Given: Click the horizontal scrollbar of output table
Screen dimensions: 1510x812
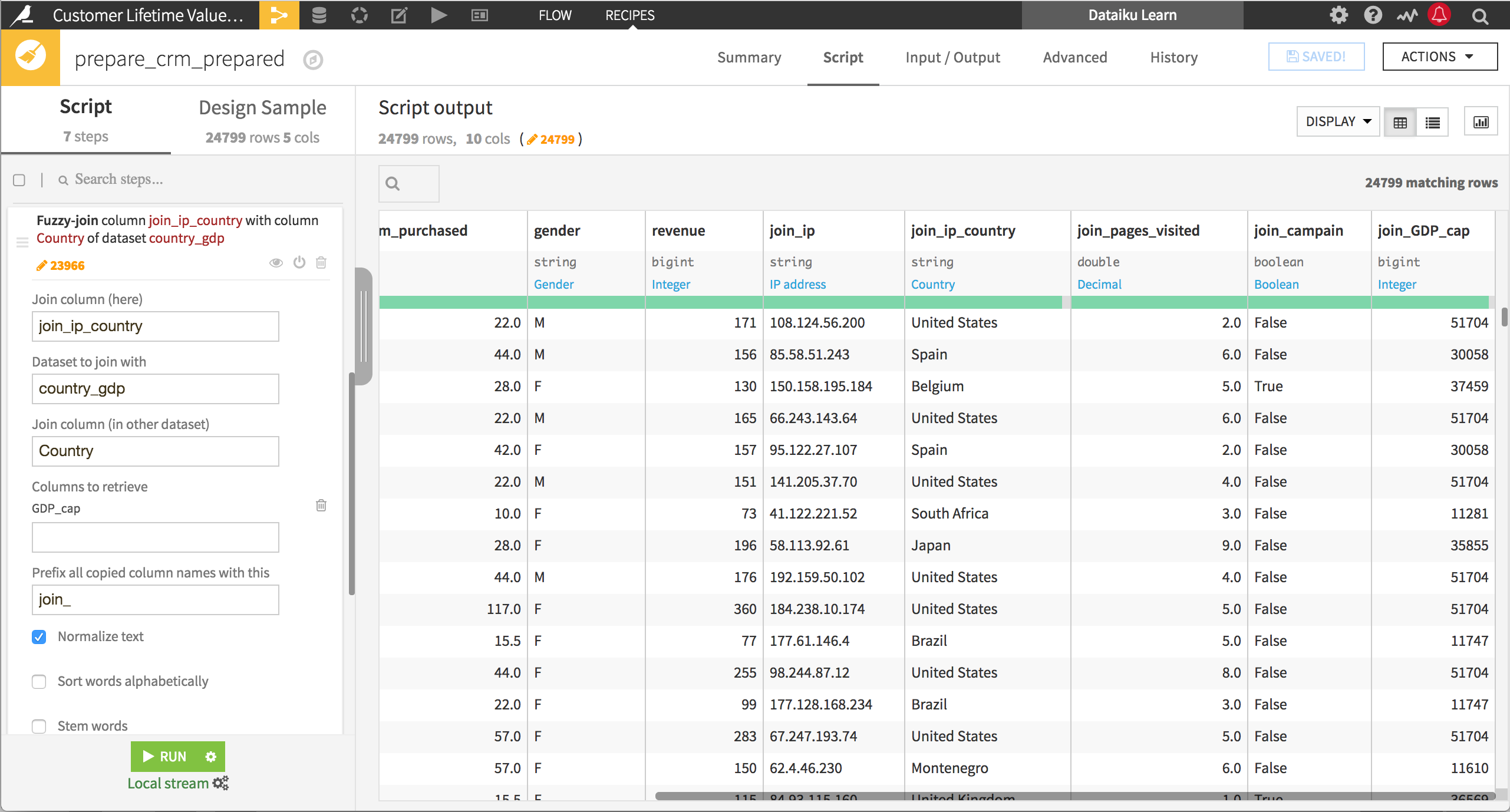Looking at the screenshot, I should (x=1075, y=796).
